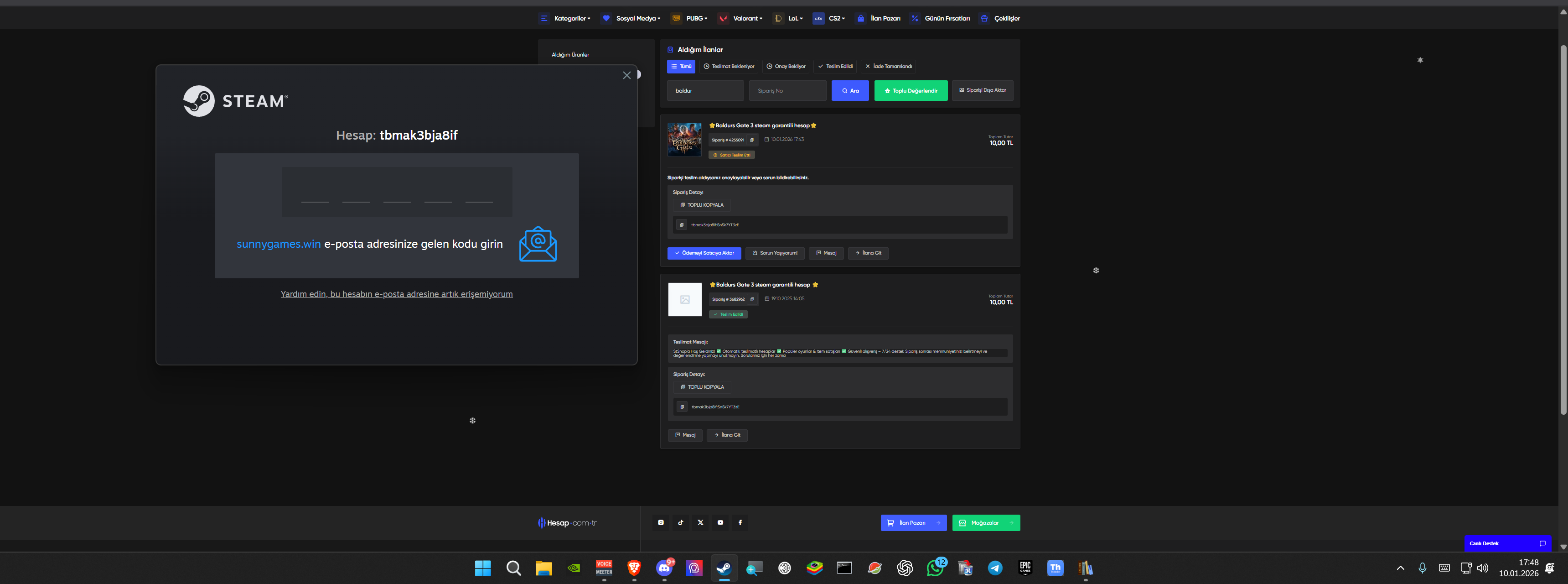Copy order number 3682962
Viewport: 1568px width, 584px height.
(x=752, y=299)
